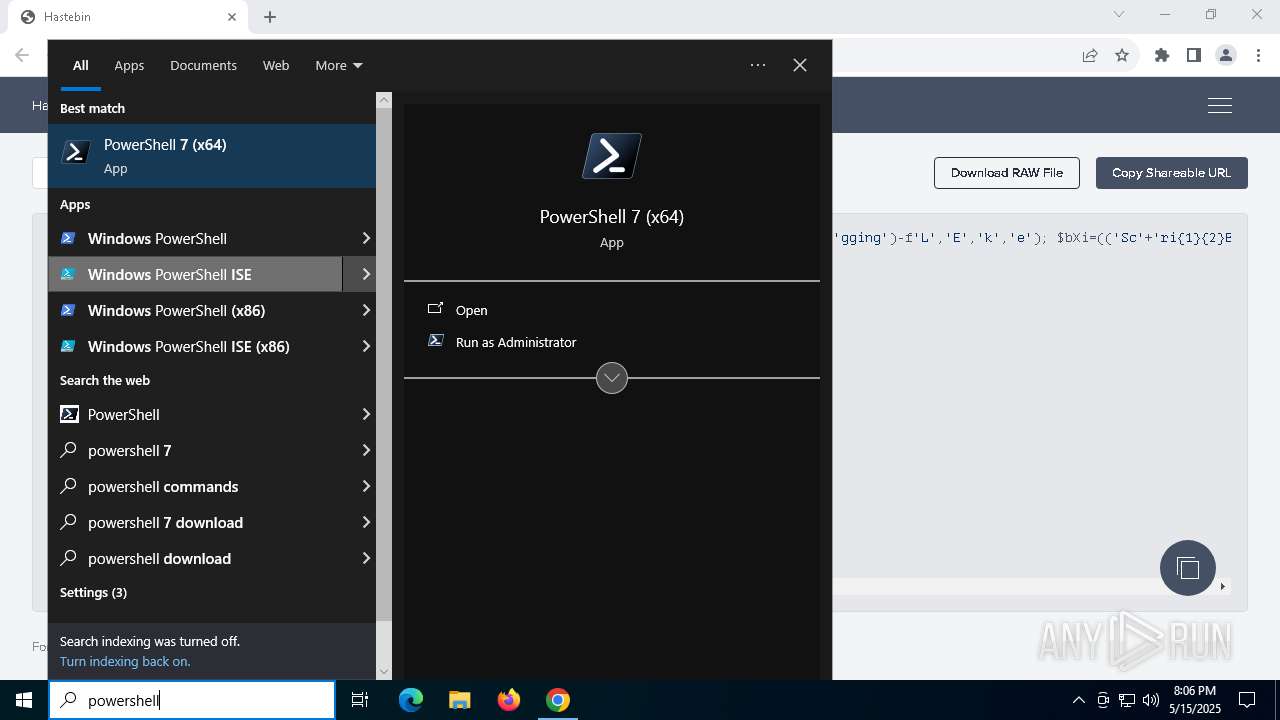The image size is (1280, 720).
Task: Choose Run as Administrator for PowerShell 7
Action: 516,342
